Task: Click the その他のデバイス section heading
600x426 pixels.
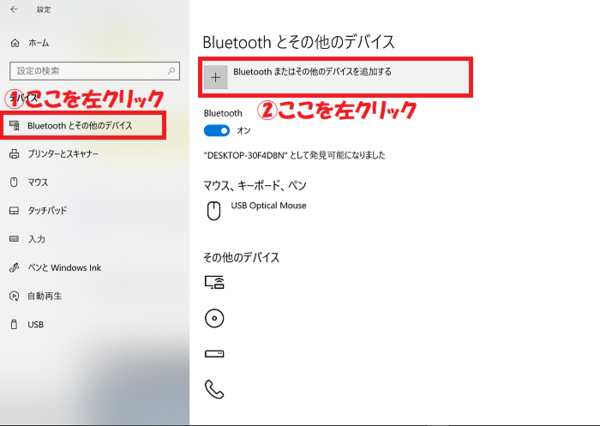Action: click(x=241, y=257)
